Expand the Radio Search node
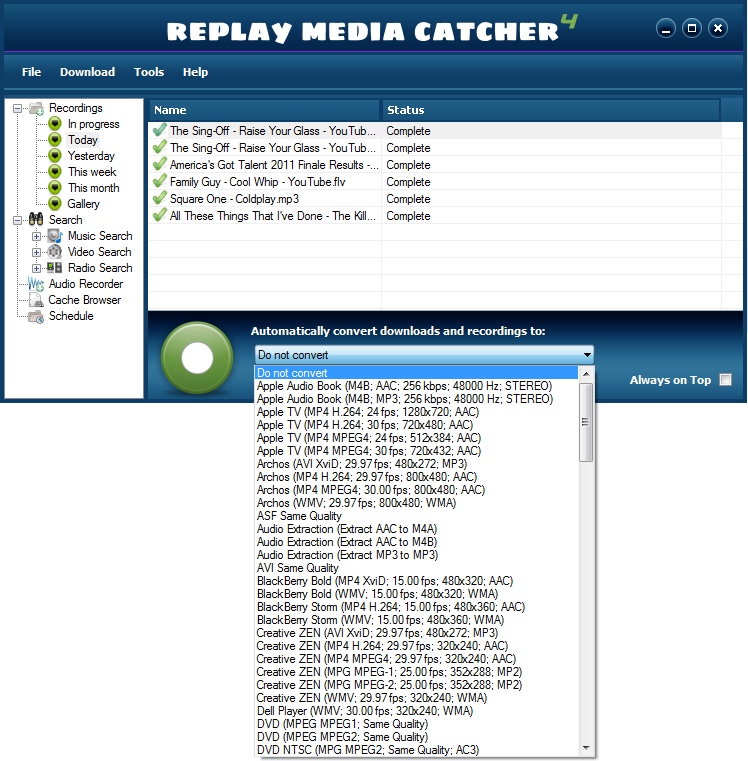Image resolution: width=748 pixels, height=761 pixels. pyautogui.click(x=36, y=268)
